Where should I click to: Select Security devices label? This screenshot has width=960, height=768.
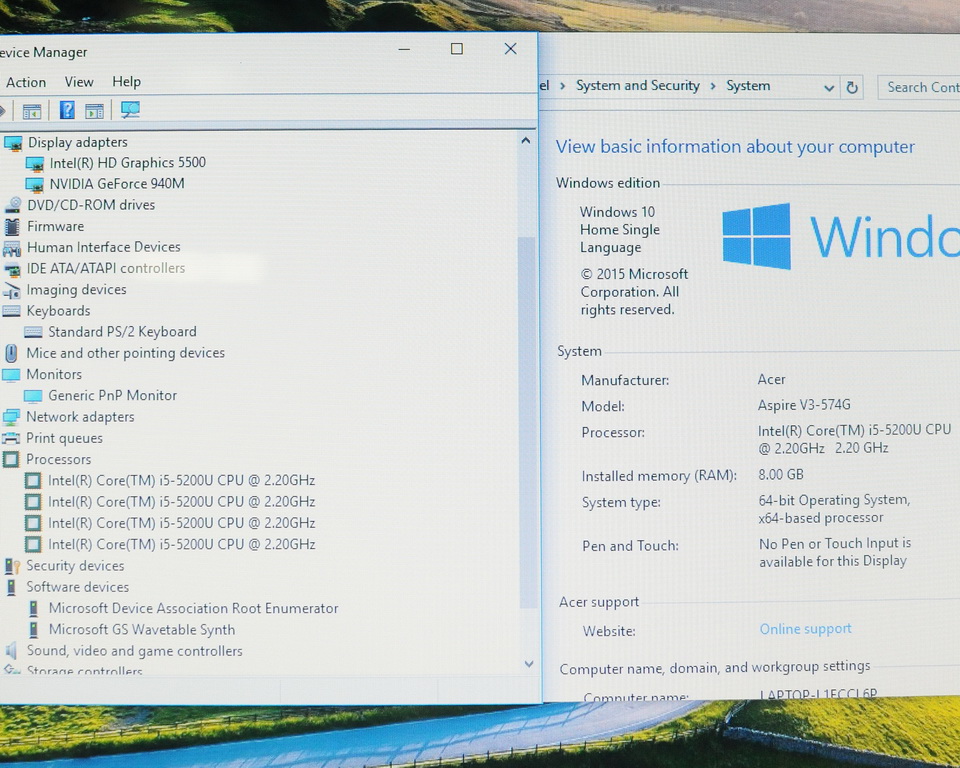75,565
